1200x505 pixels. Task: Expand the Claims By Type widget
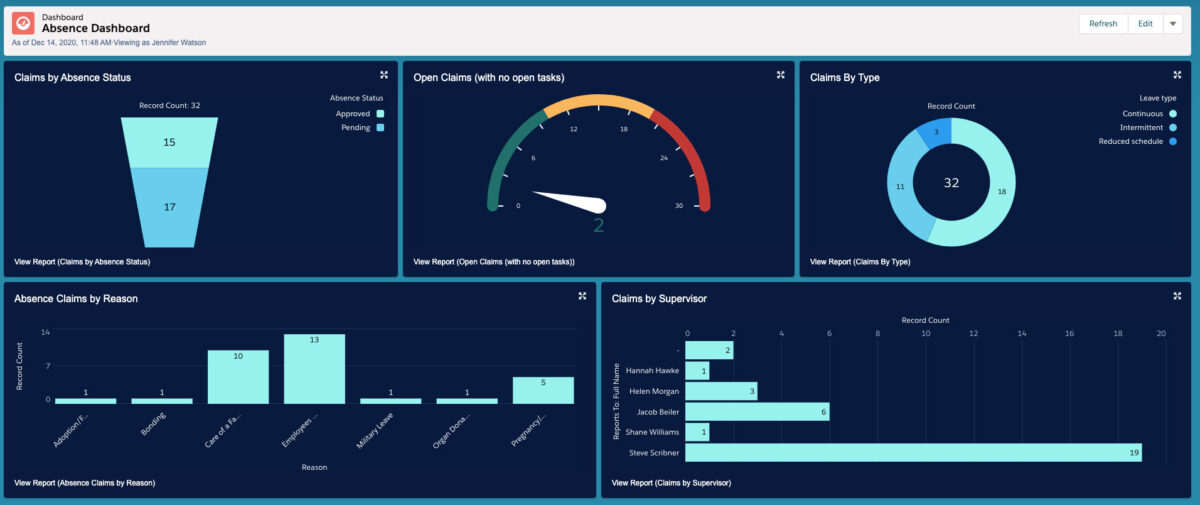1177,75
